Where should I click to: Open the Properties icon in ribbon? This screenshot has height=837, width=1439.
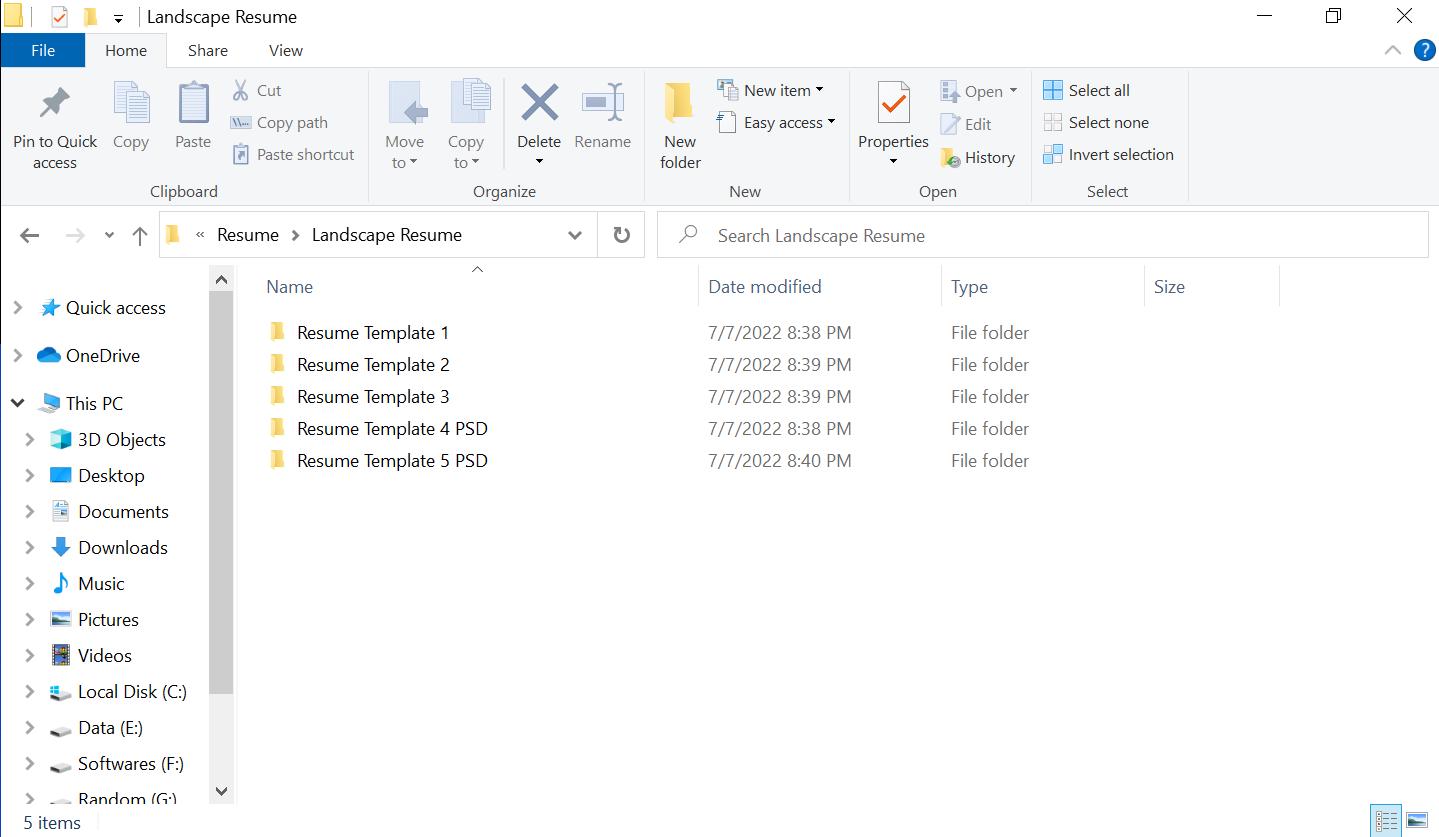[x=893, y=104]
